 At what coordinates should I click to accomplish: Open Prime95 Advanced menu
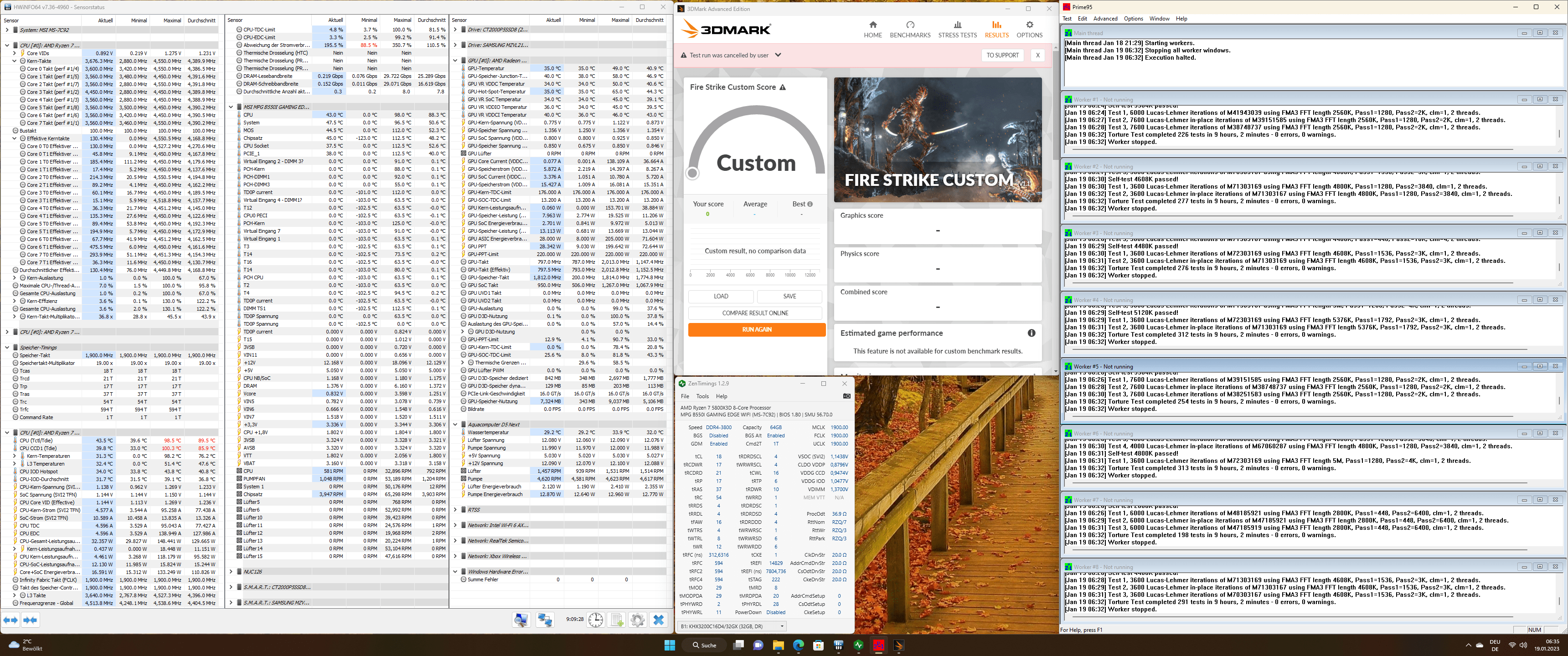pyautogui.click(x=1105, y=19)
